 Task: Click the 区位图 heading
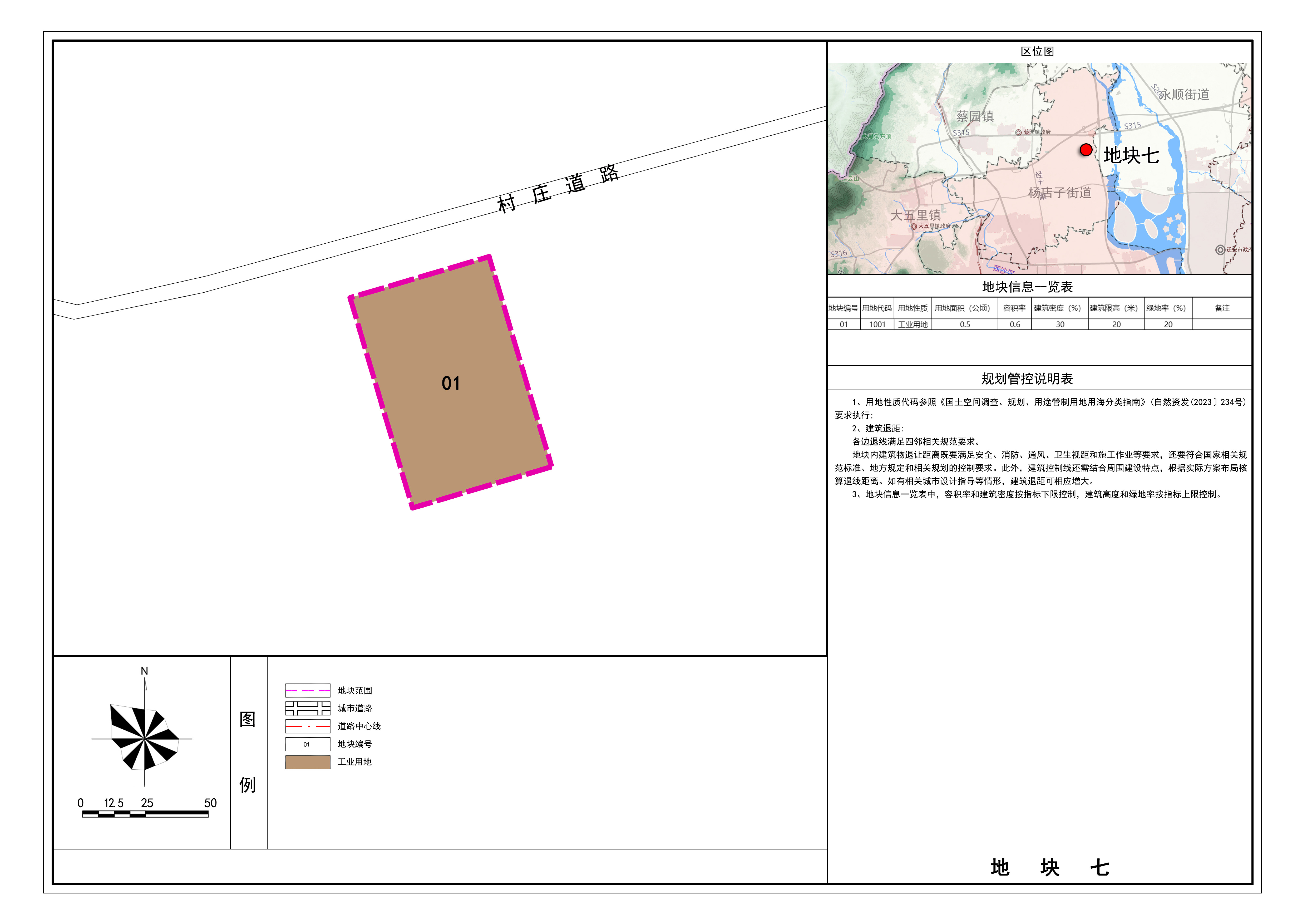click(1037, 52)
